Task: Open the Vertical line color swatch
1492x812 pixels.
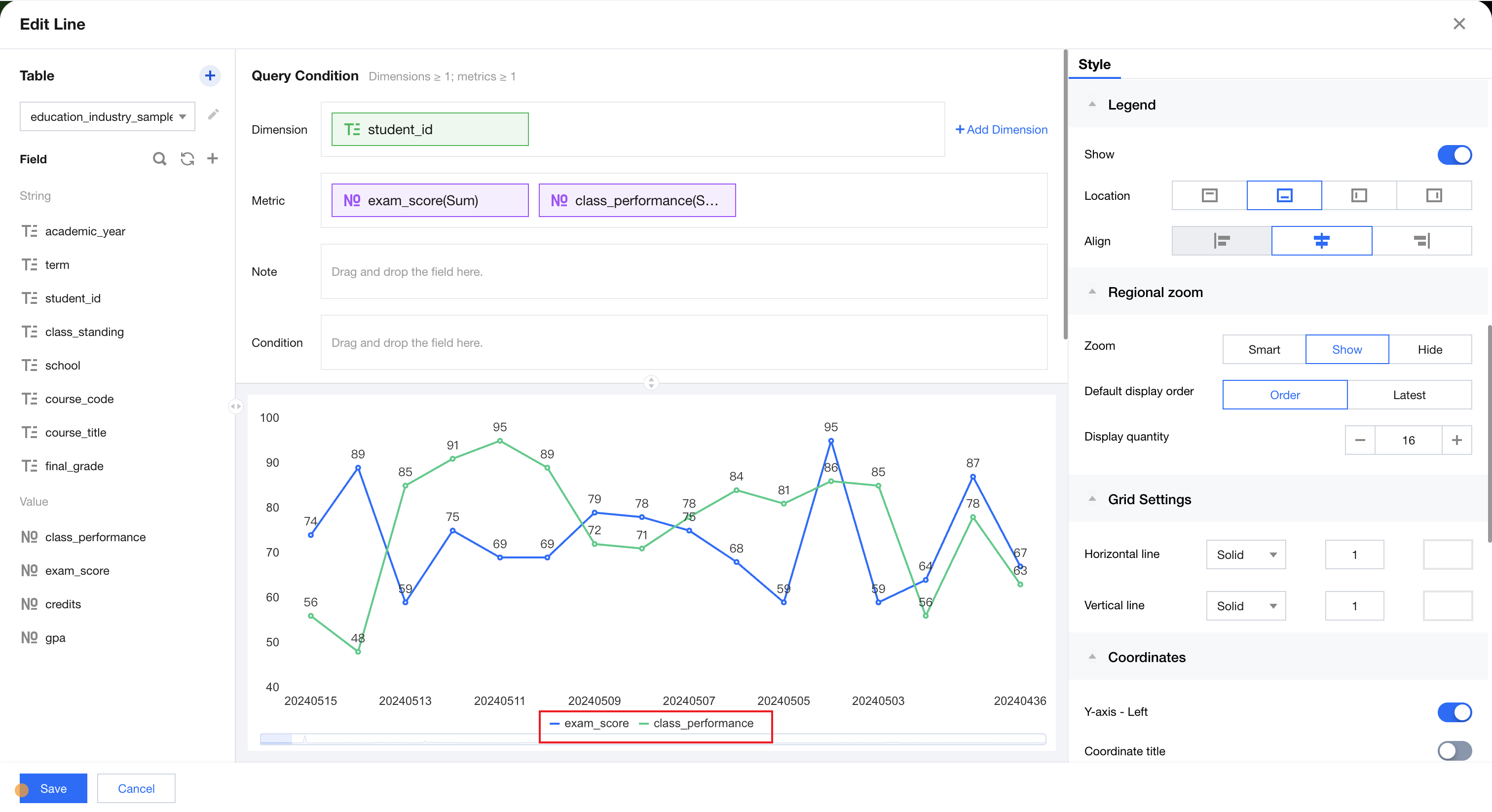Action: tap(1447, 606)
